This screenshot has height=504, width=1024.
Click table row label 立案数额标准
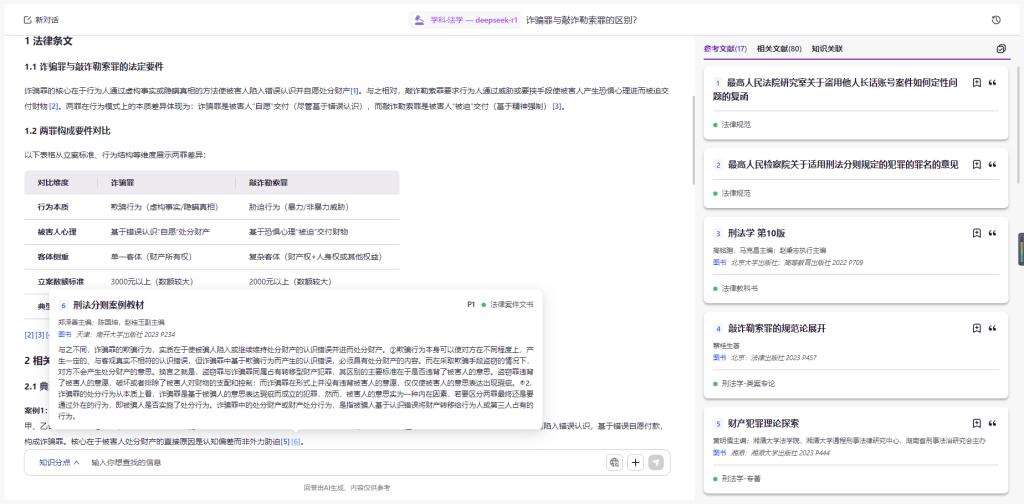point(61,282)
